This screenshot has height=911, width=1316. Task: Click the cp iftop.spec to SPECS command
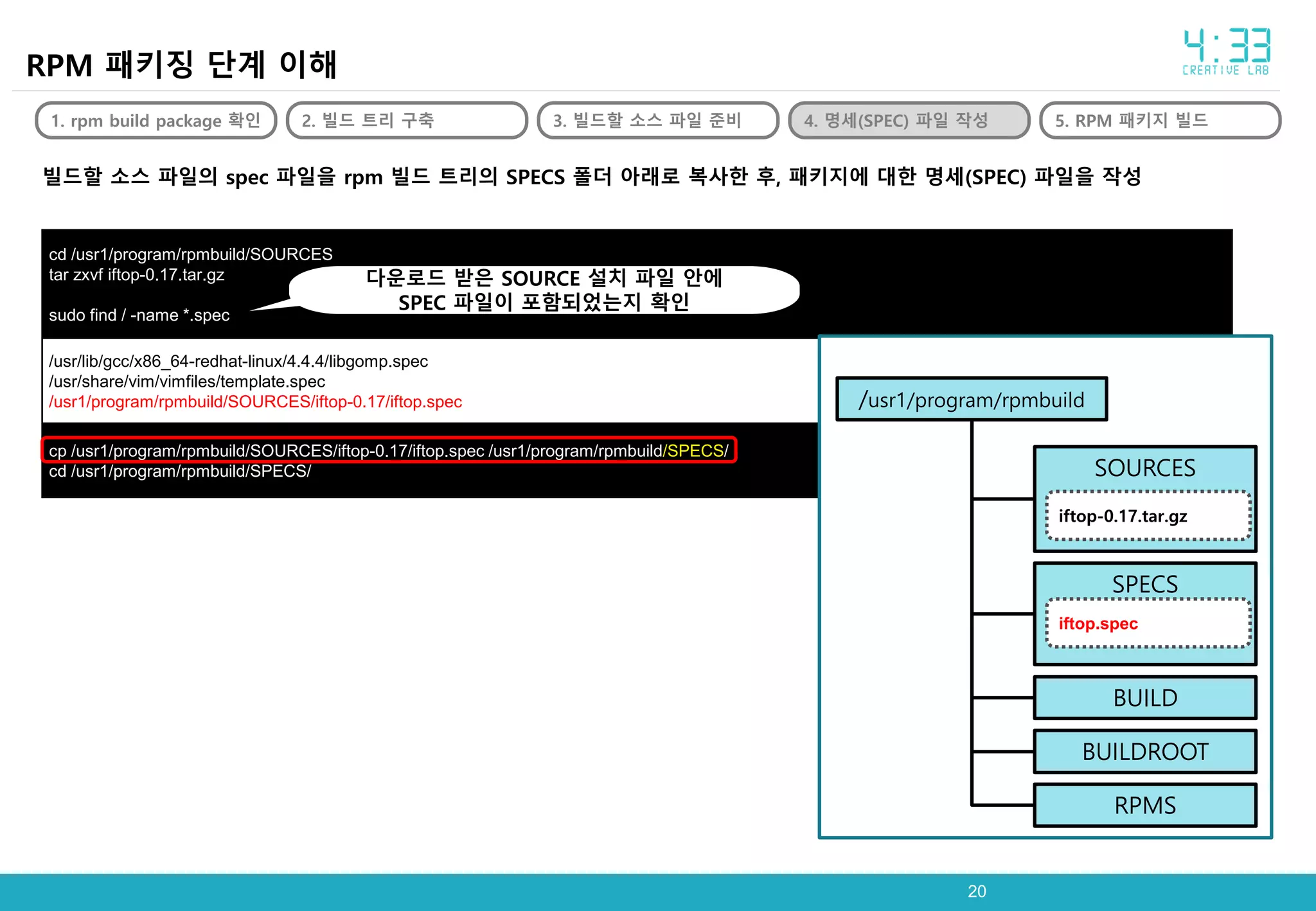(x=389, y=450)
